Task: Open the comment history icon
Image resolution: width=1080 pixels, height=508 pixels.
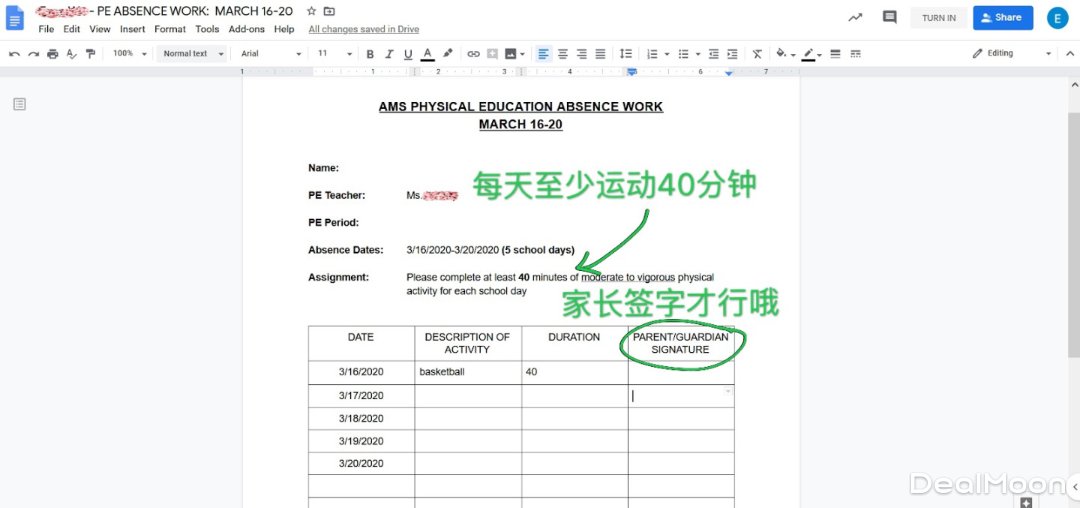Action: pos(889,17)
